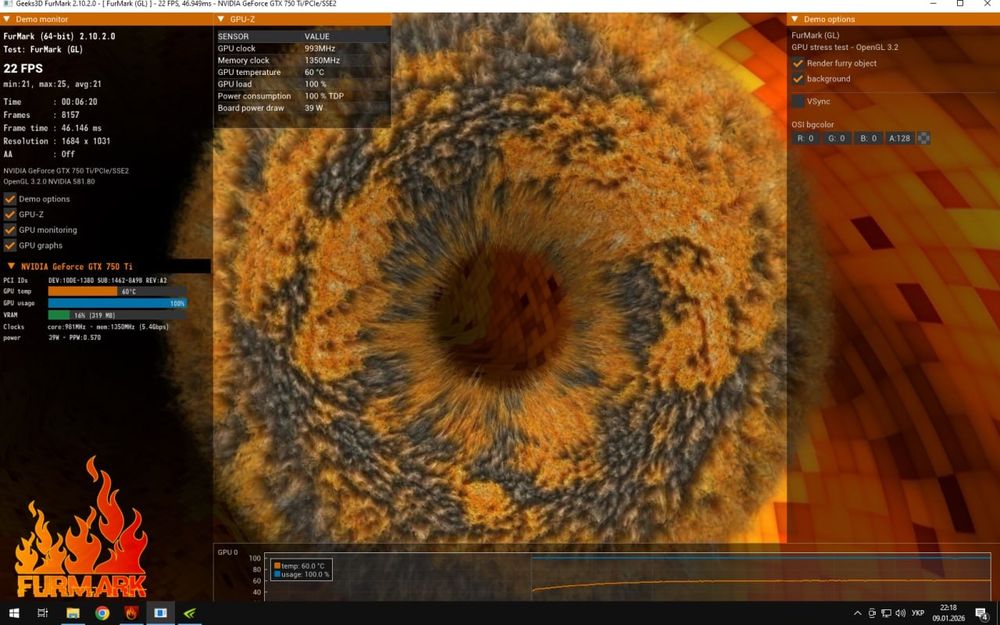Switch the УКР keyboard language indicator
The width and height of the screenshot is (1000, 625).
point(918,614)
